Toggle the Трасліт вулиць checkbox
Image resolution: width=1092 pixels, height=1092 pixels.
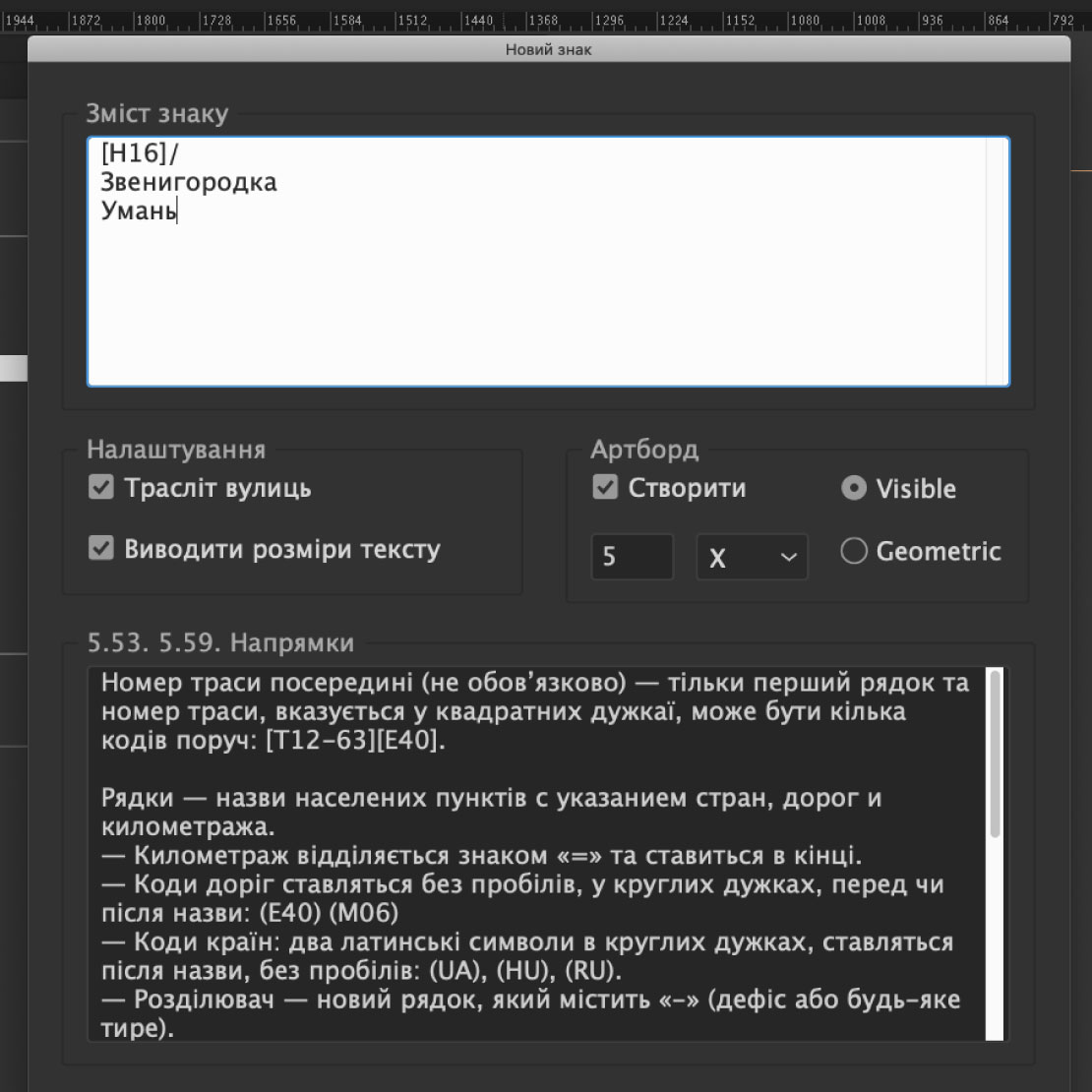pos(101,488)
